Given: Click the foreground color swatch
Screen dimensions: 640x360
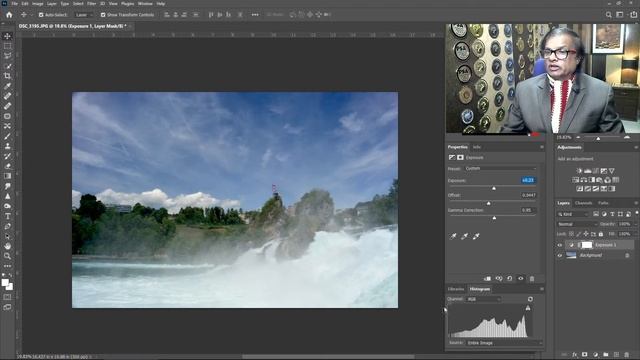Looking at the screenshot, I should coord(5,282).
